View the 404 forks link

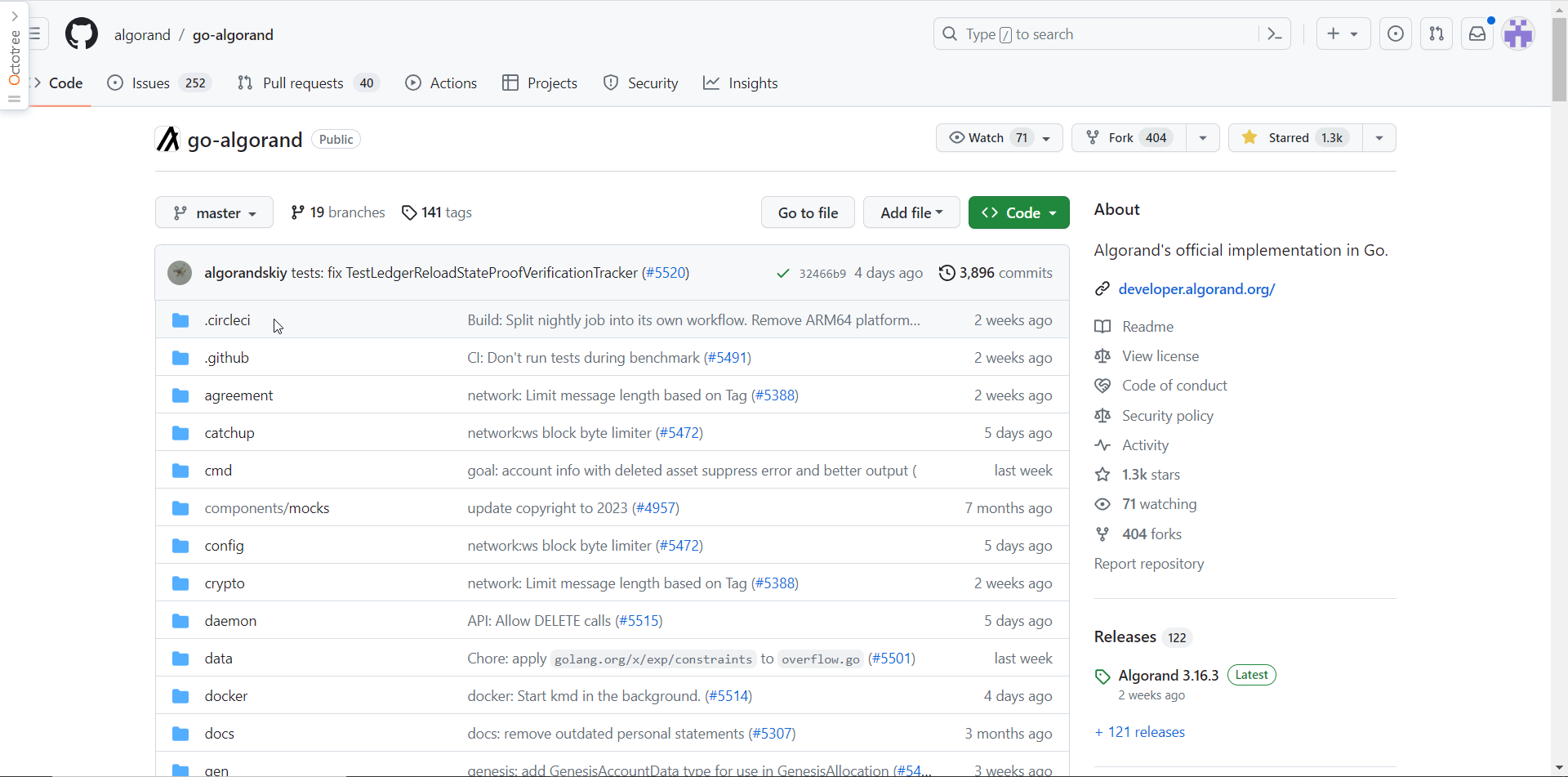tap(1138, 534)
